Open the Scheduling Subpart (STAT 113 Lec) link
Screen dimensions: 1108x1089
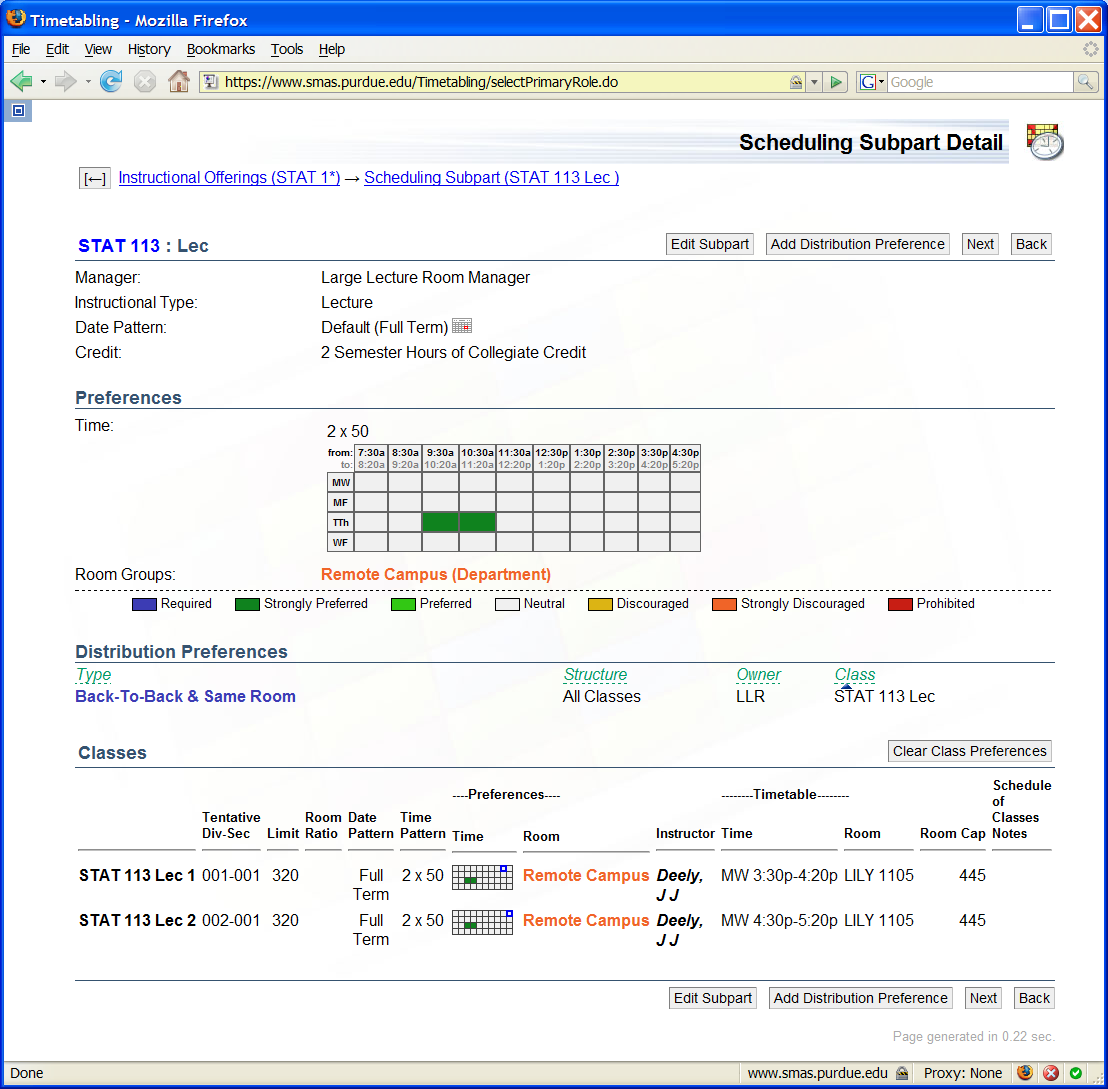[491, 177]
